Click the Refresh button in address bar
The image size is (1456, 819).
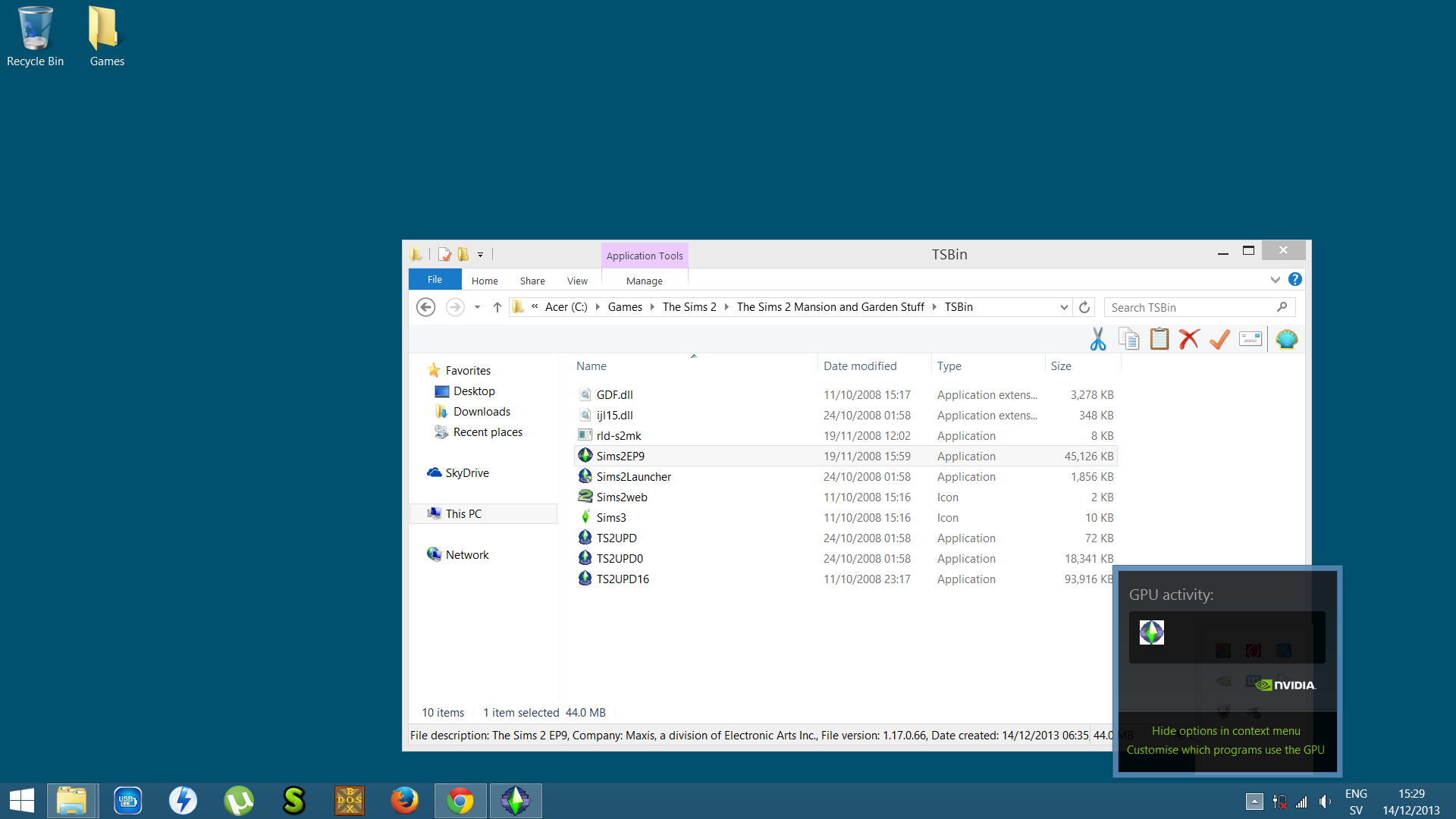pos(1084,307)
